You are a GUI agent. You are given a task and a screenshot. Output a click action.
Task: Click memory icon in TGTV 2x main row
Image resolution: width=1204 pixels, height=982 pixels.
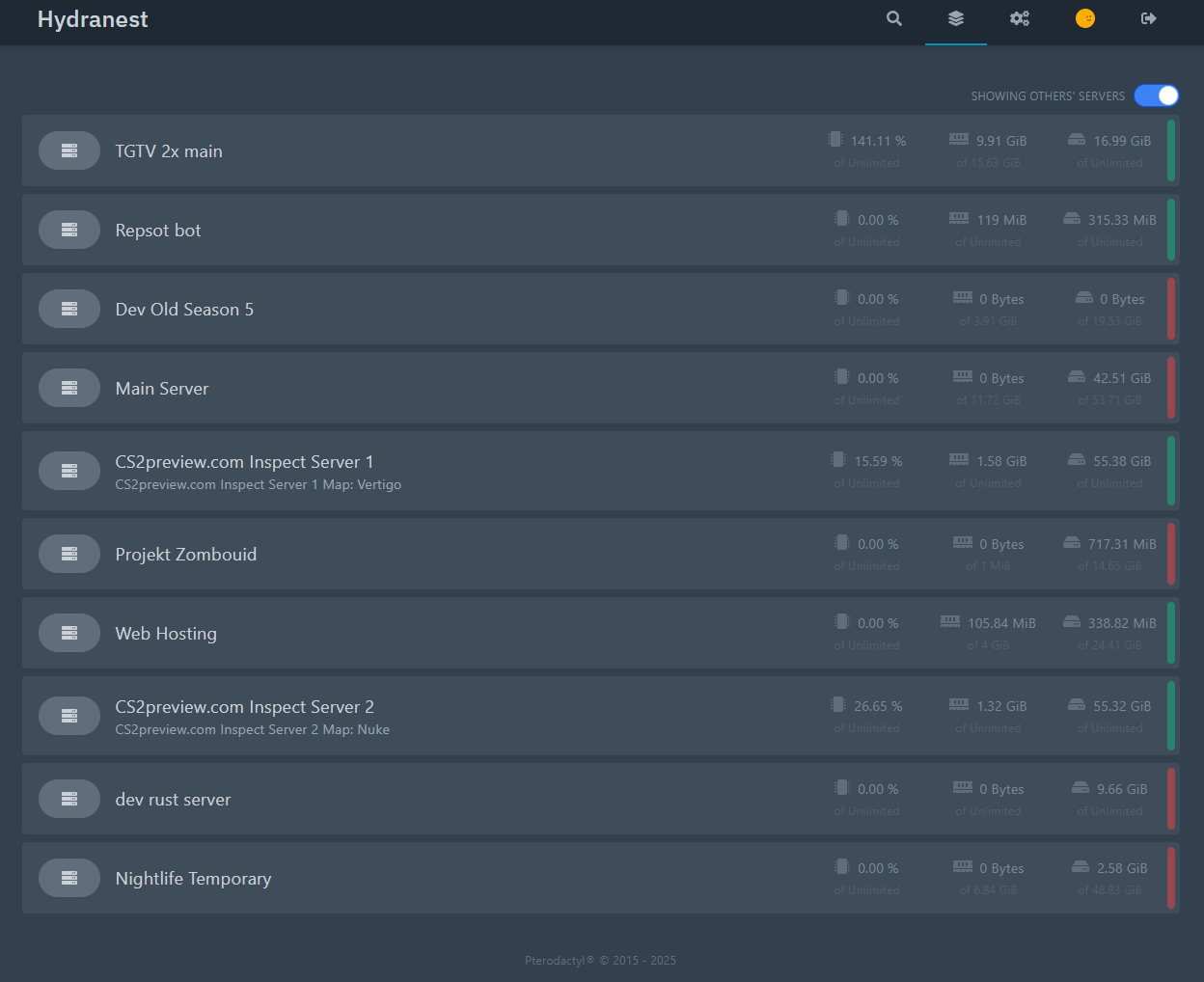(959, 139)
